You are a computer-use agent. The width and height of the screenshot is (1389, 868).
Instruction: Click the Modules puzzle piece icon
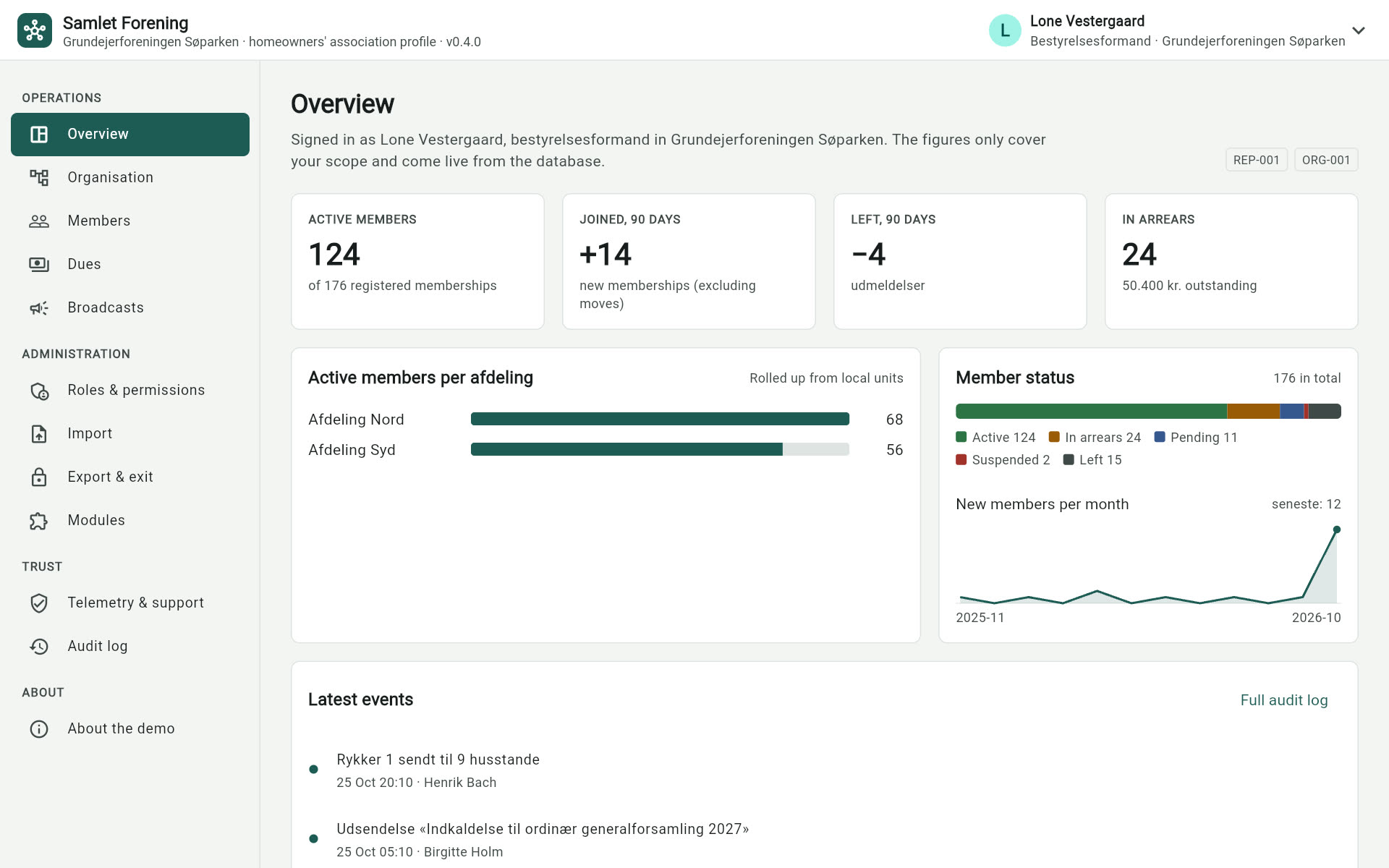[39, 521]
